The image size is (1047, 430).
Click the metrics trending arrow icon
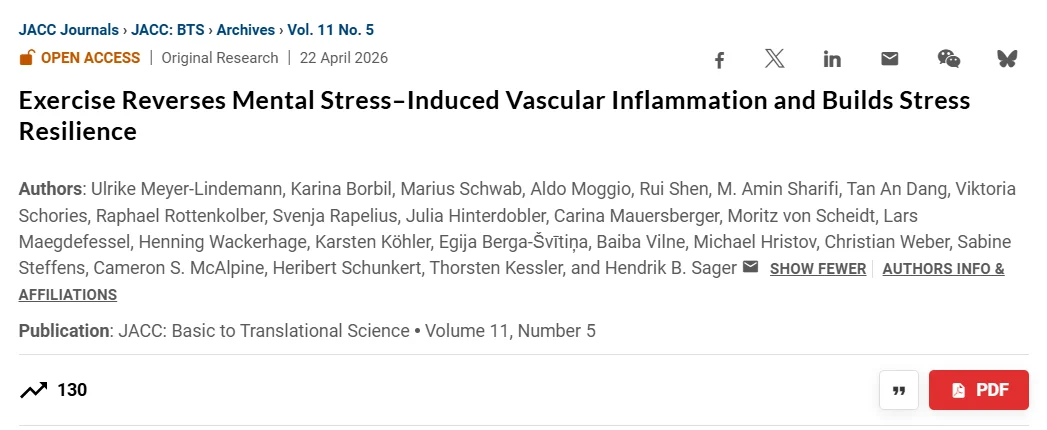pos(33,390)
